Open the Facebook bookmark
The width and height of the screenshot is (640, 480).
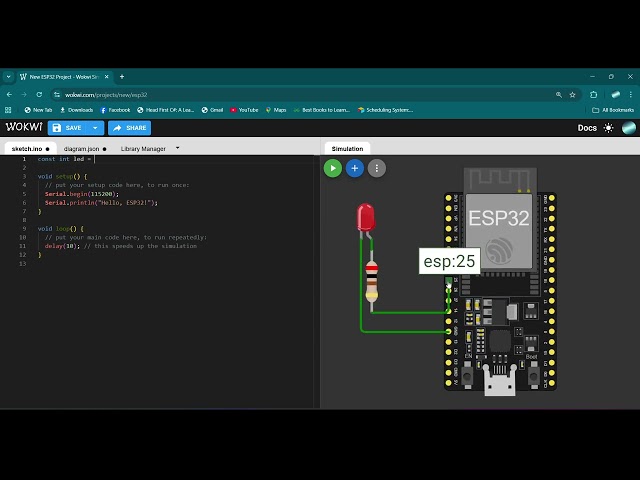point(115,110)
